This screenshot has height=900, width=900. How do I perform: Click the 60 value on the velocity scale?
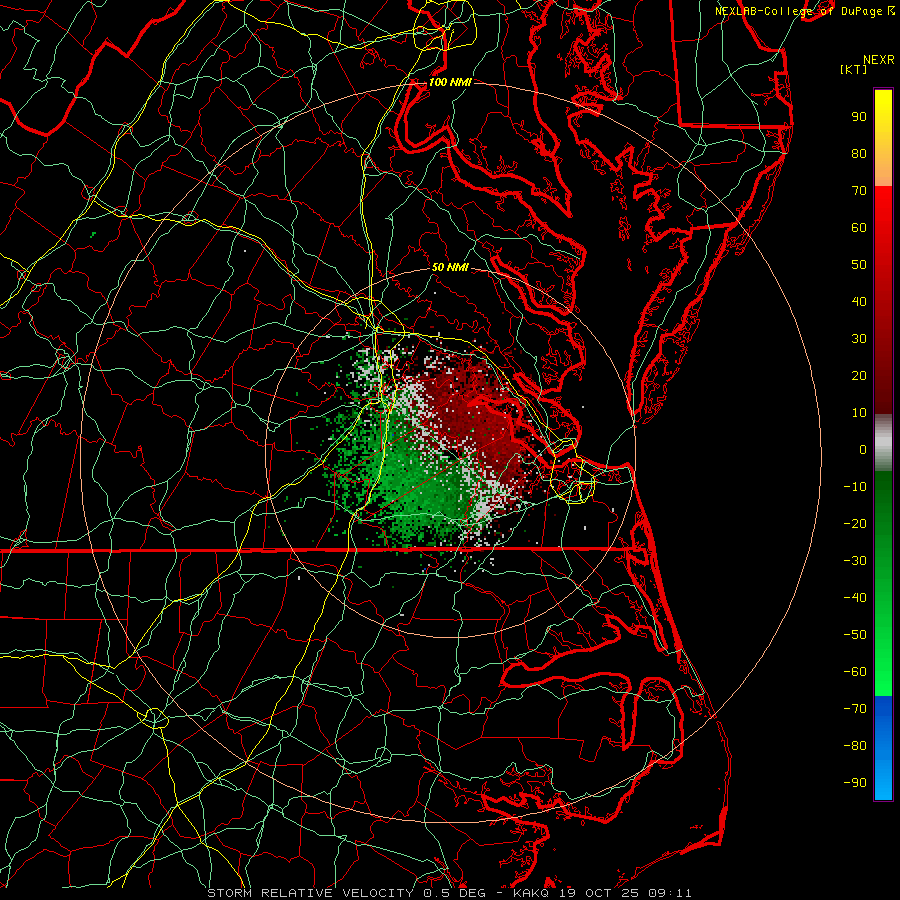[859, 228]
